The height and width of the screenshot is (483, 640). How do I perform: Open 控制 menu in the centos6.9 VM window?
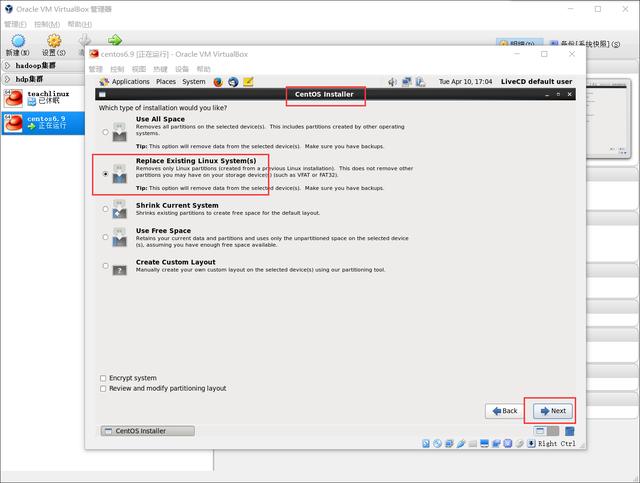coord(117,69)
